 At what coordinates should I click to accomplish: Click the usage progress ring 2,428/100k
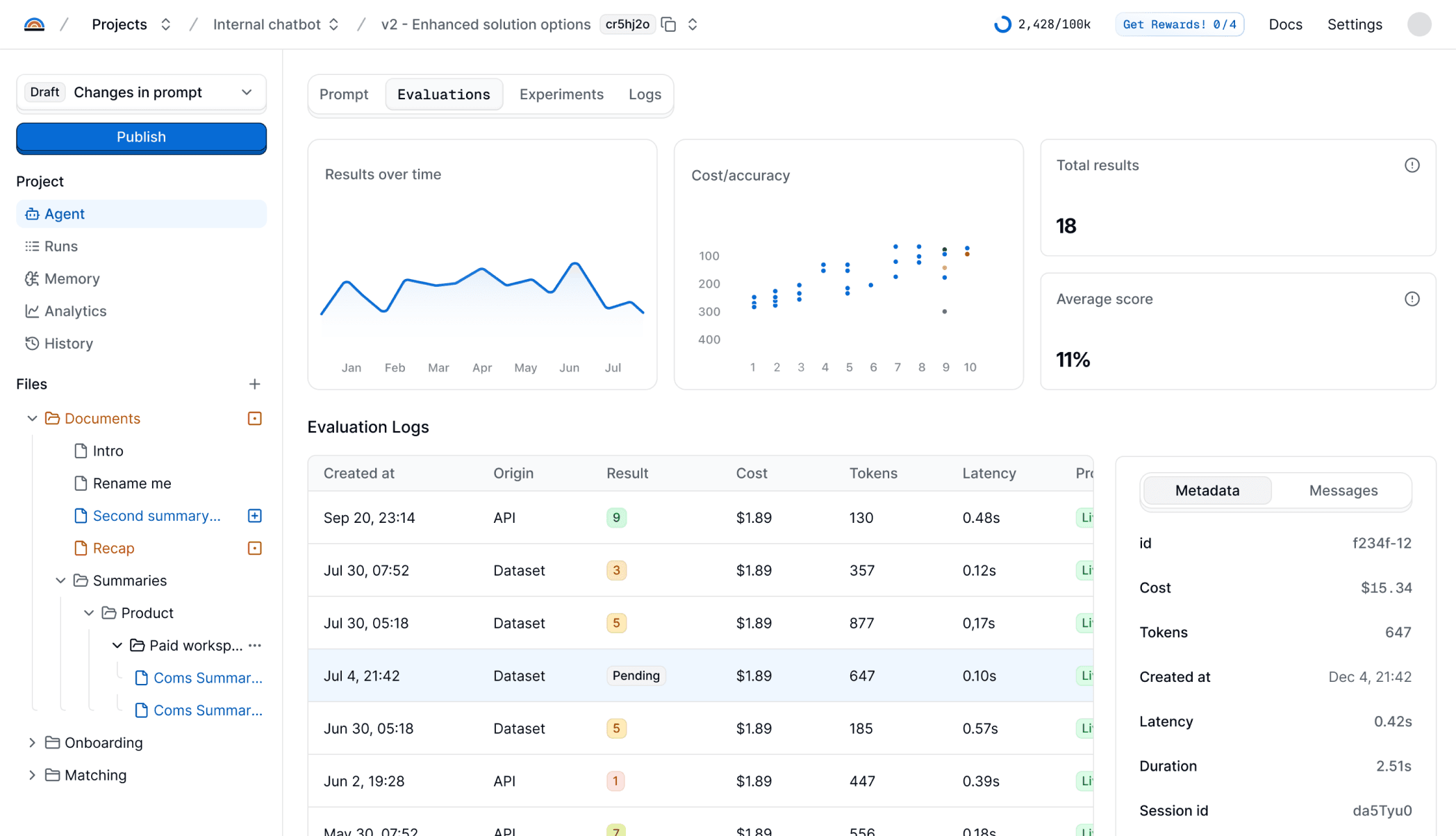[x=1002, y=24]
